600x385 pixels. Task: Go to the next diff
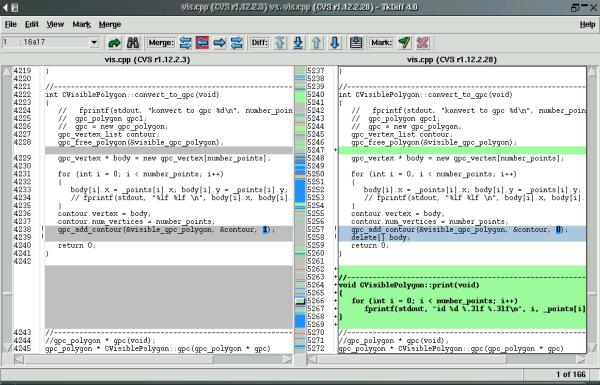tap(334, 42)
